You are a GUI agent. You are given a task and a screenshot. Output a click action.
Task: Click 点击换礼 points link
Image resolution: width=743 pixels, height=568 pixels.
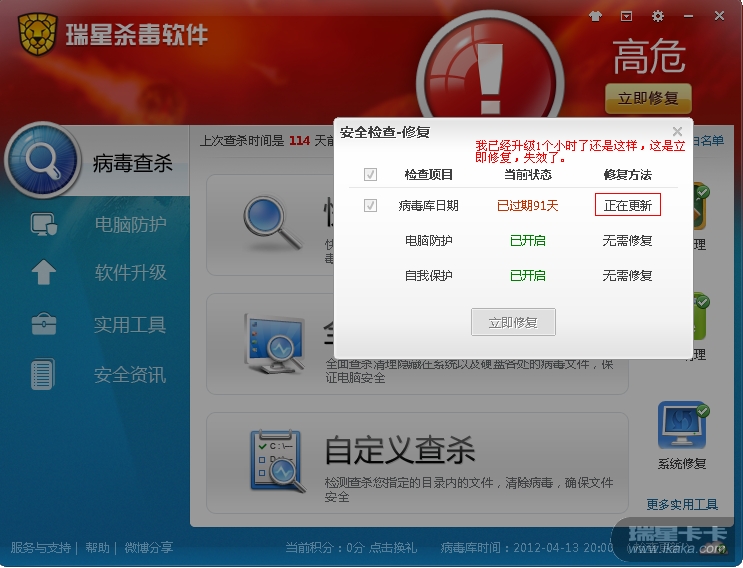pyautogui.click(x=393, y=548)
